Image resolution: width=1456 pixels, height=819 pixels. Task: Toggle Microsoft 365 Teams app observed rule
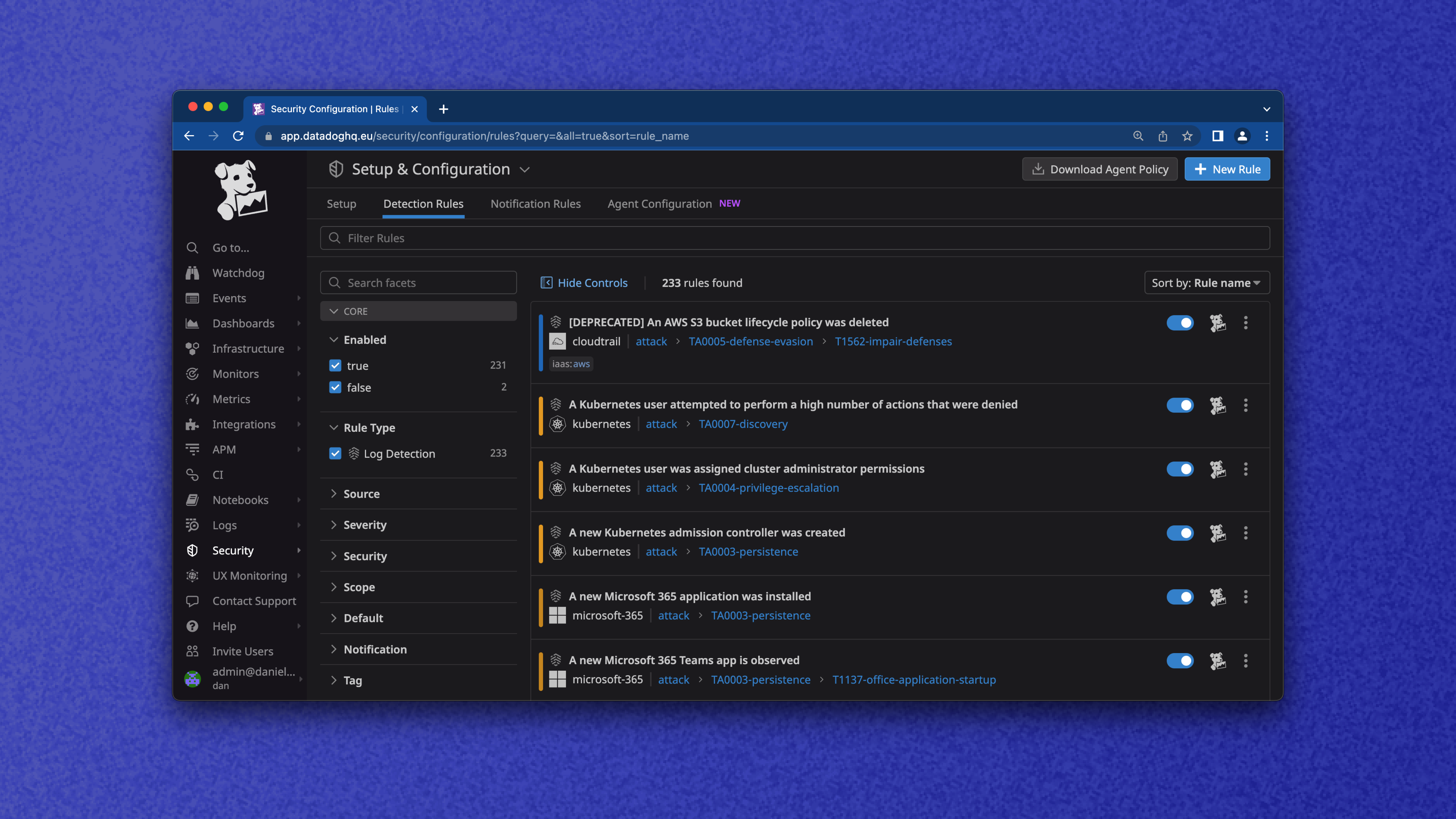(1180, 661)
